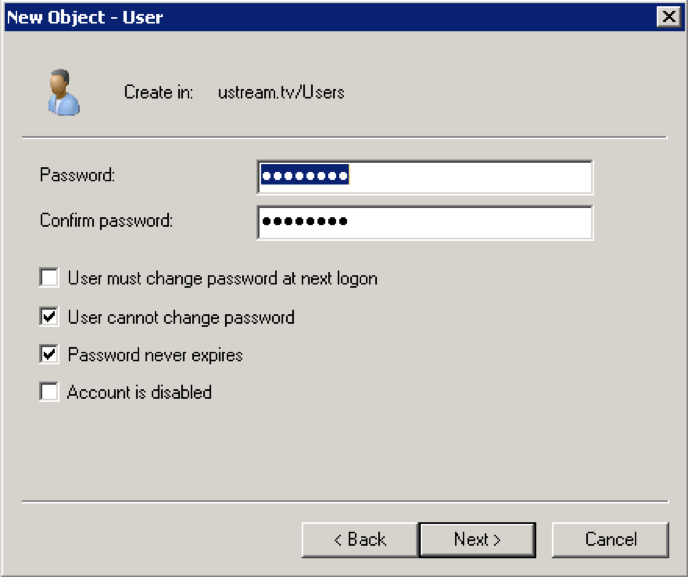The image size is (688, 577).
Task: Proceed by clicking Next button
Action: click(x=477, y=540)
